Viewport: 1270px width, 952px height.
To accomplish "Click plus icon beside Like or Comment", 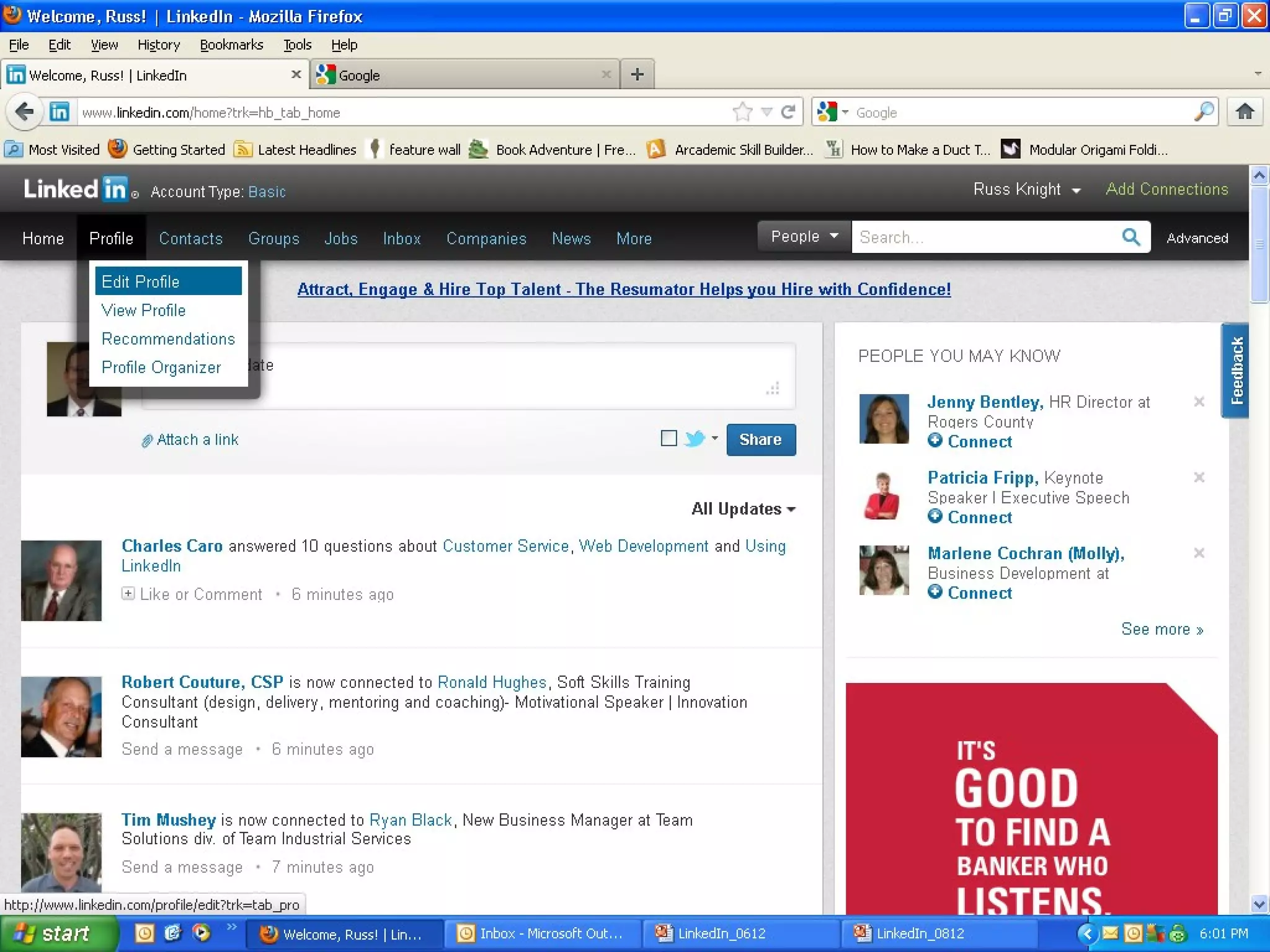I will click(x=128, y=594).
